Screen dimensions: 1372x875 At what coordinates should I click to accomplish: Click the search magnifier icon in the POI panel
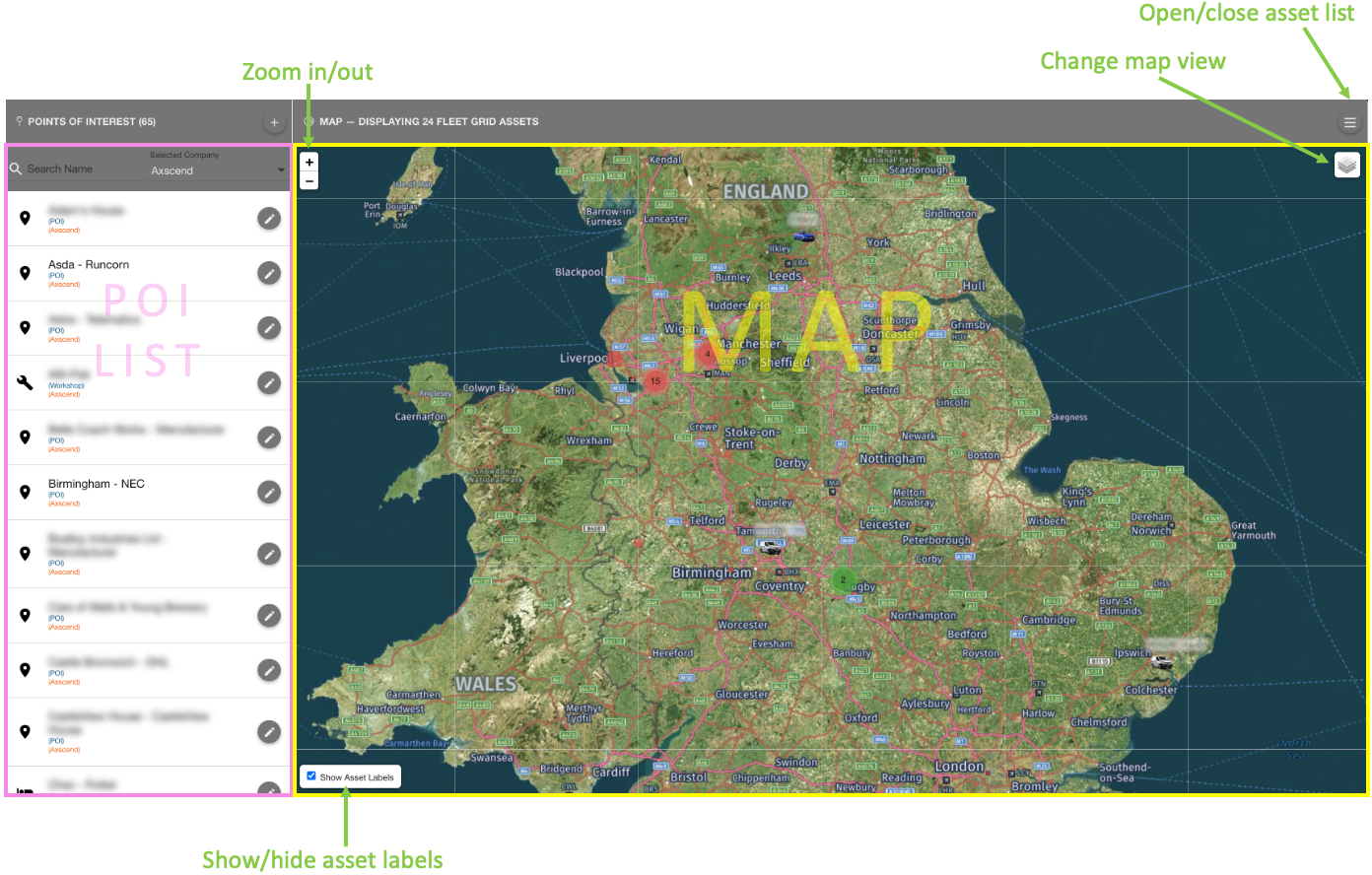pyautogui.click(x=15, y=168)
